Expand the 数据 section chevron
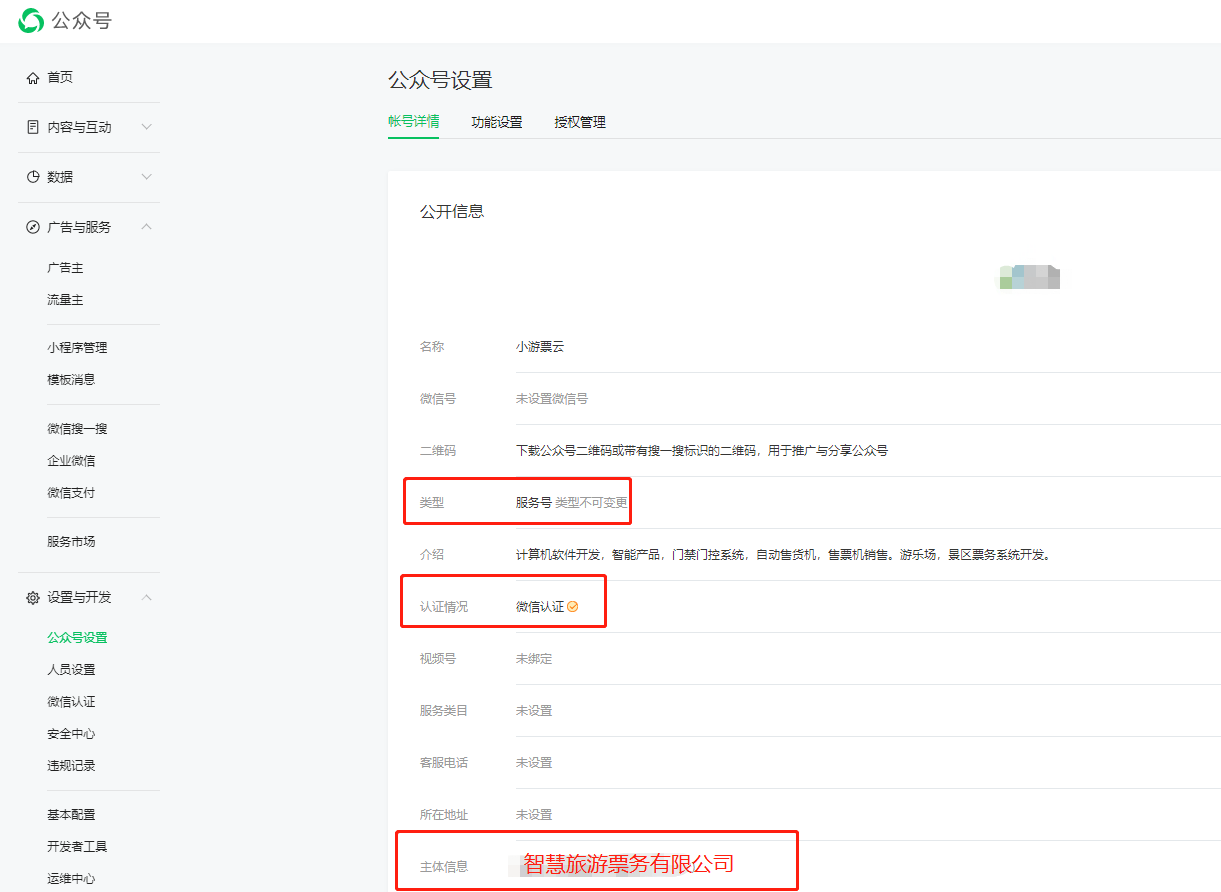 point(147,177)
